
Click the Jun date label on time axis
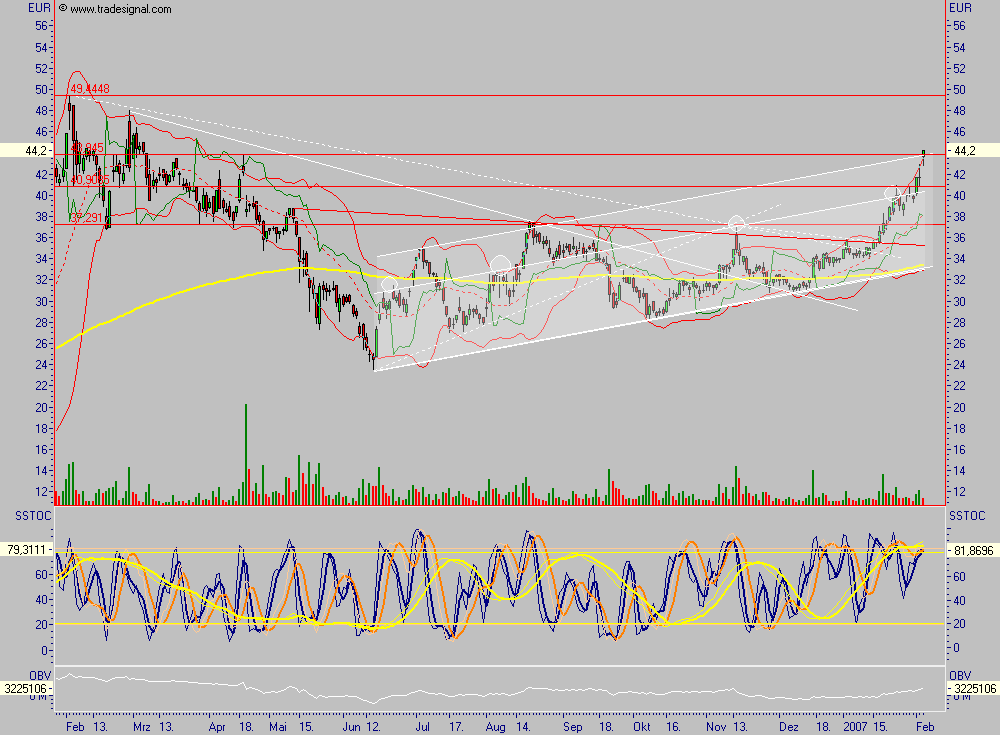tap(351, 727)
